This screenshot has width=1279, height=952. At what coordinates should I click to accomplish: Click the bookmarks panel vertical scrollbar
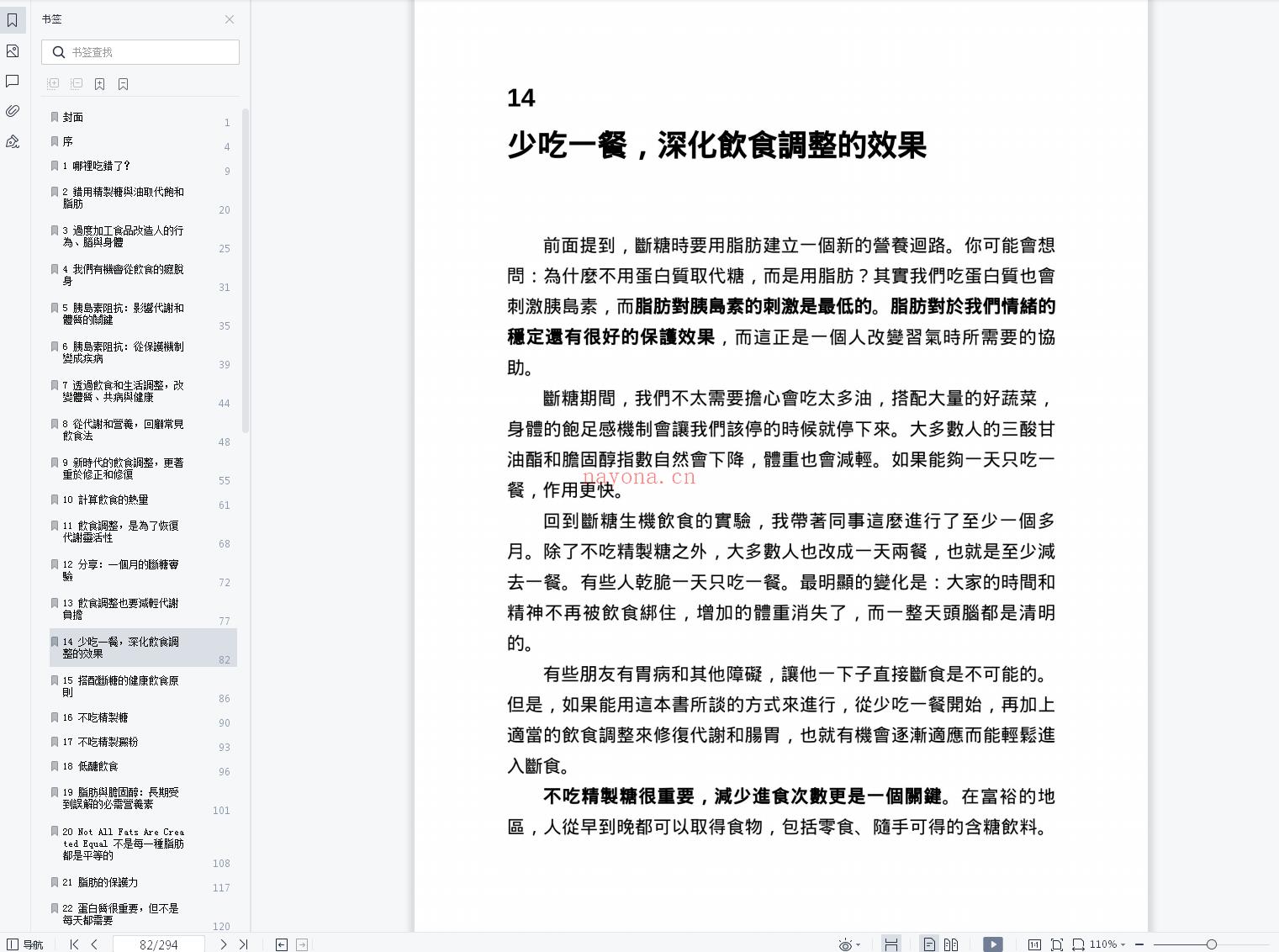click(x=246, y=269)
